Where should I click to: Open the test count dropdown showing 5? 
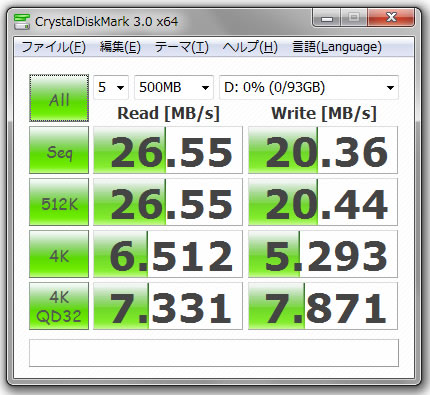(x=111, y=87)
